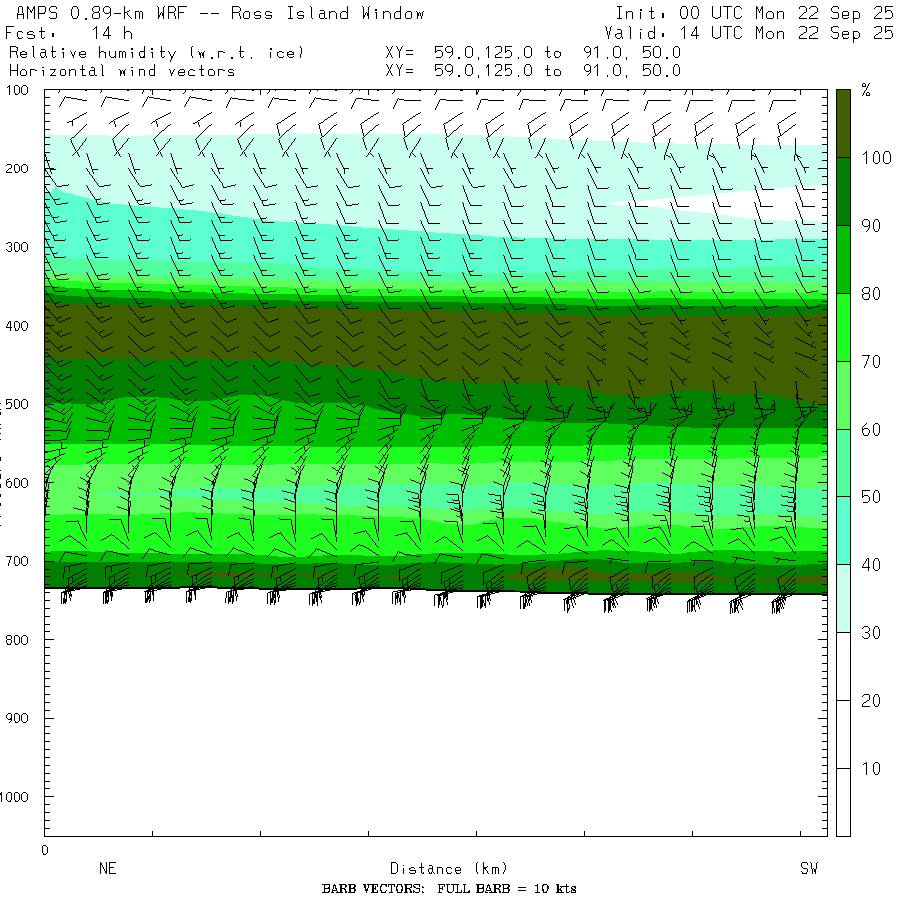The height and width of the screenshot is (900, 900).
Task: Click the 600 label on pressure axis
Action: click(x=17, y=483)
